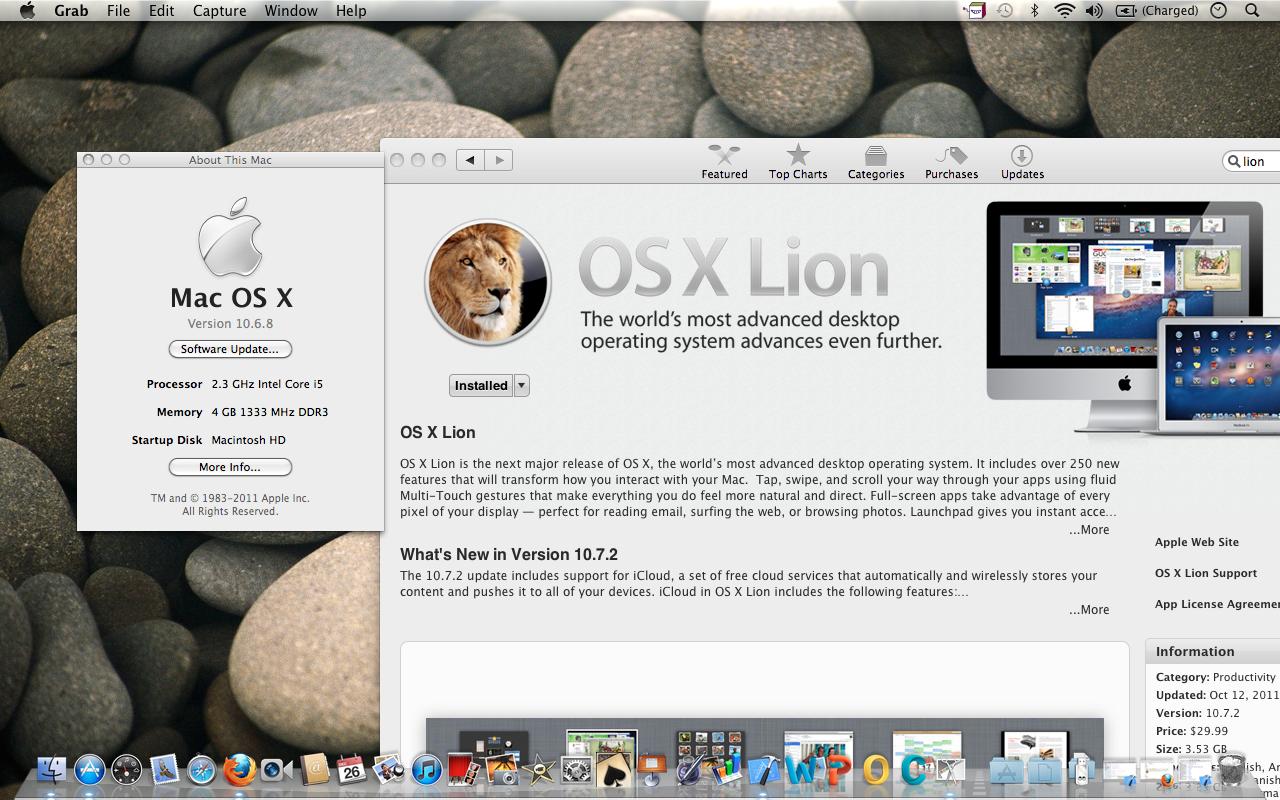The height and width of the screenshot is (800, 1280).
Task: Open FaceTime from the Dock
Action: click(x=276, y=770)
